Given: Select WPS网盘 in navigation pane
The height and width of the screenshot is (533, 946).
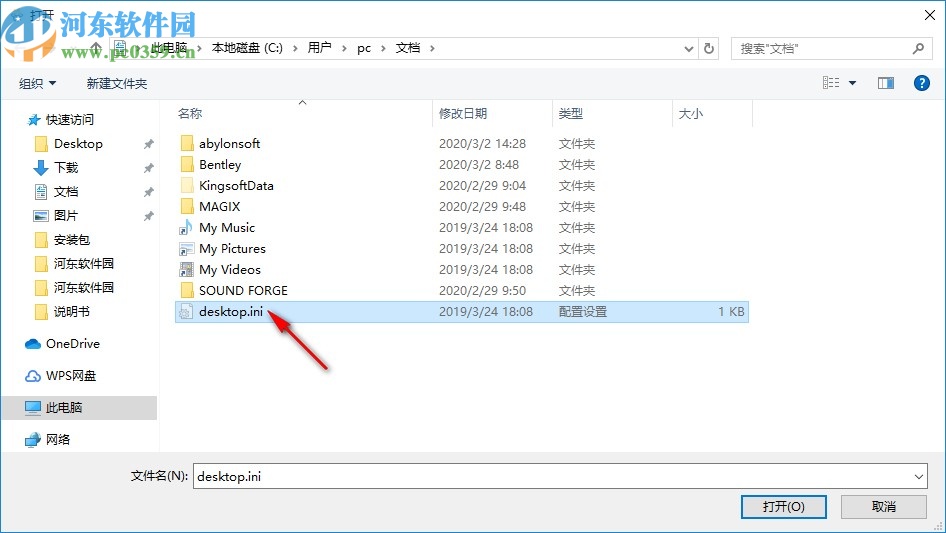Looking at the screenshot, I should 71,375.
